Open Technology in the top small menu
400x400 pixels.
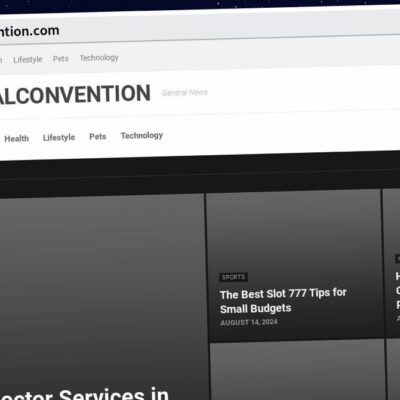point(99,58)
